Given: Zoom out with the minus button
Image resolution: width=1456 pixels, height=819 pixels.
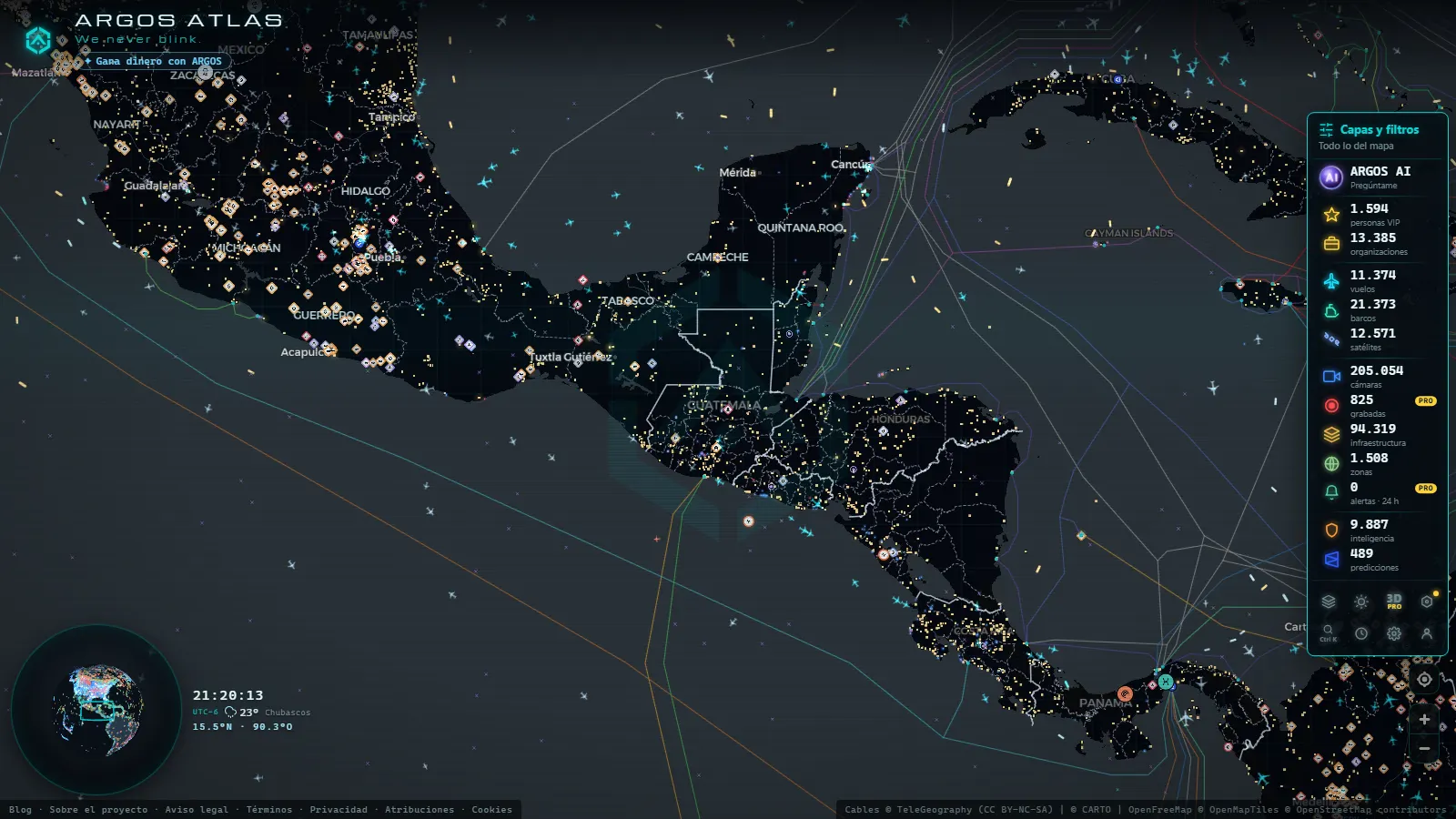Looking at the screenshot, I should point(1424,748).
